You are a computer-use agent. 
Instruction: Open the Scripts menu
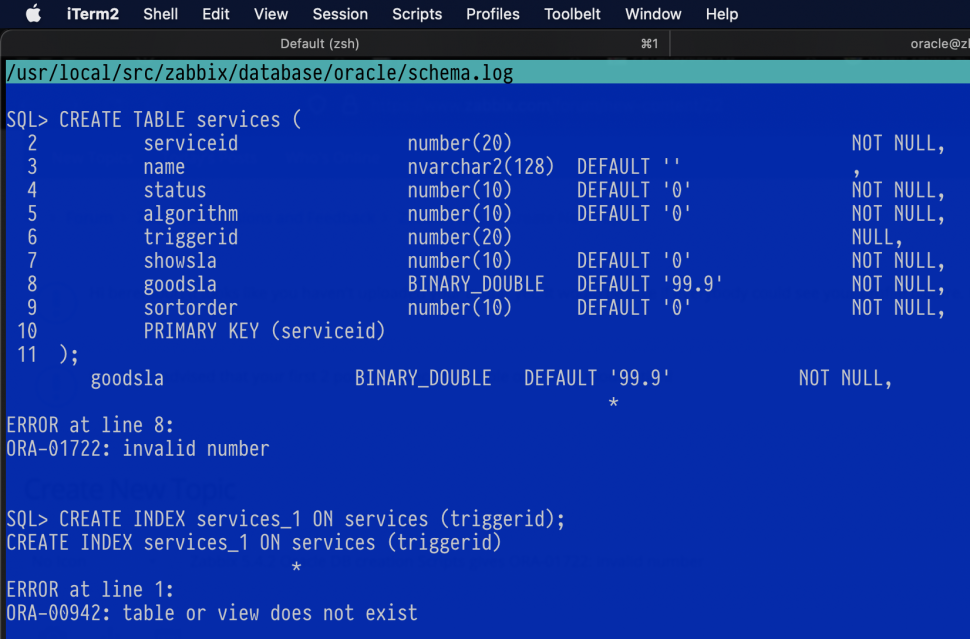pyautogui.click(x=417, y=14)
